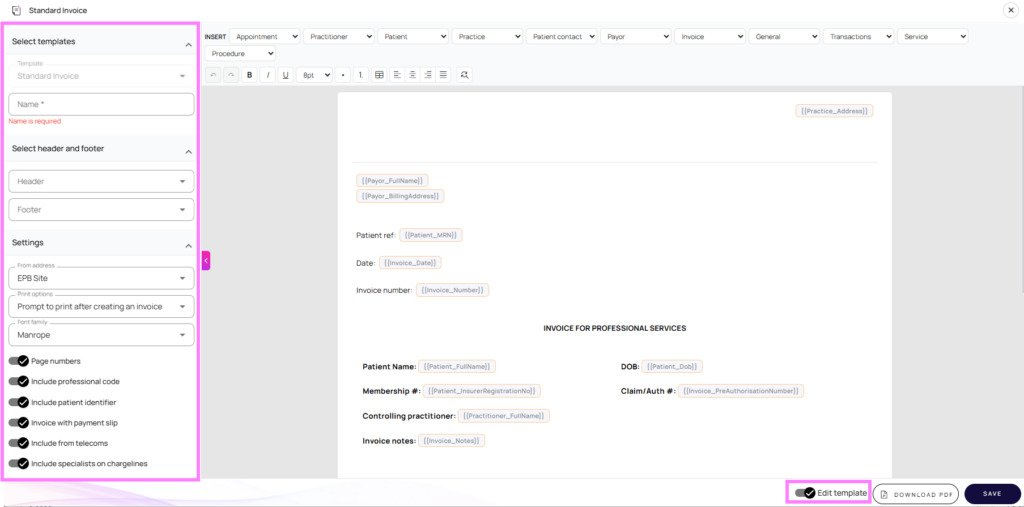Toggle Include professional code switch
The width and height of the screenshot is (1024, 507).
point(19,381)
